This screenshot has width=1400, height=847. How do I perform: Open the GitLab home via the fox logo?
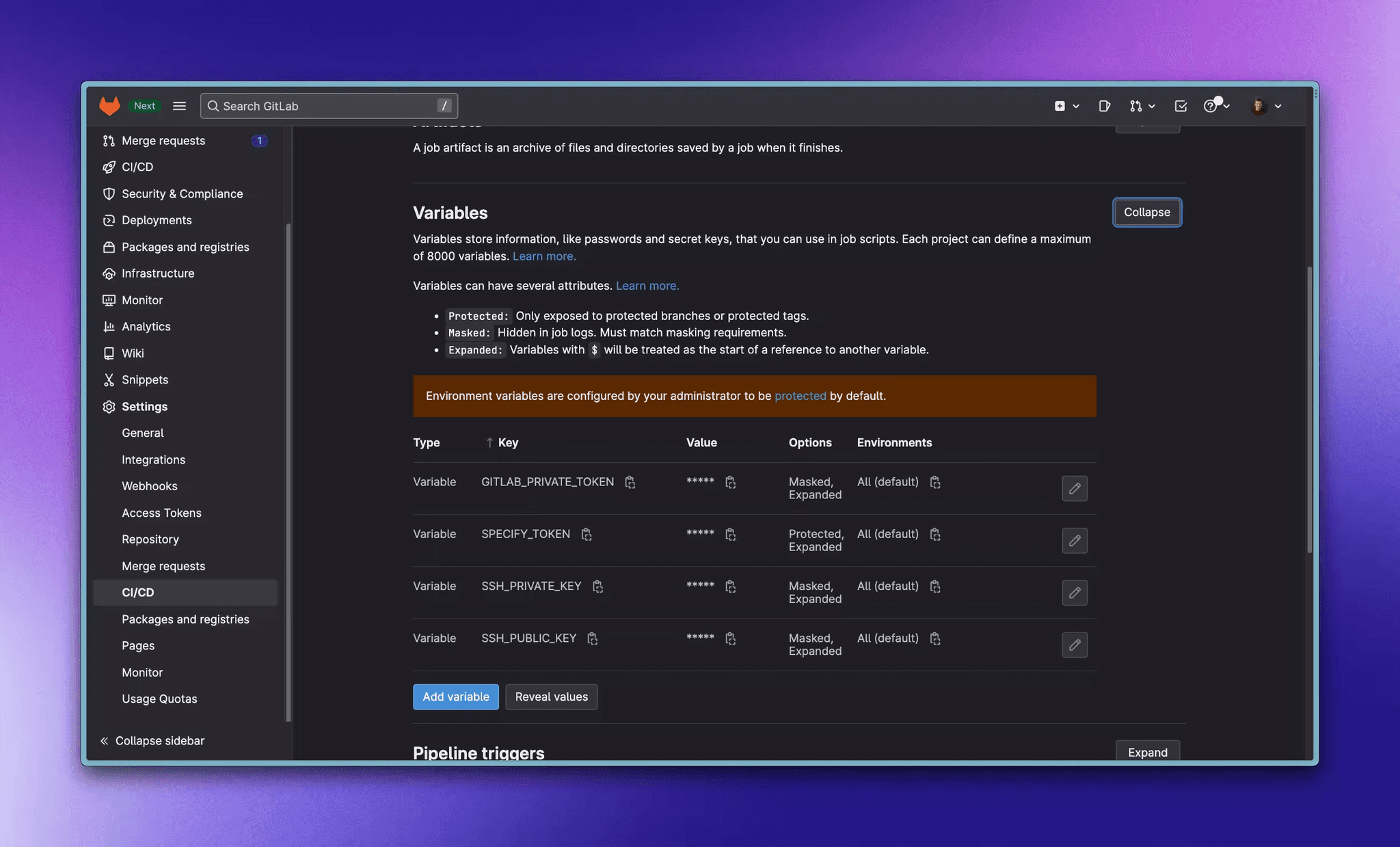point(109,105)
